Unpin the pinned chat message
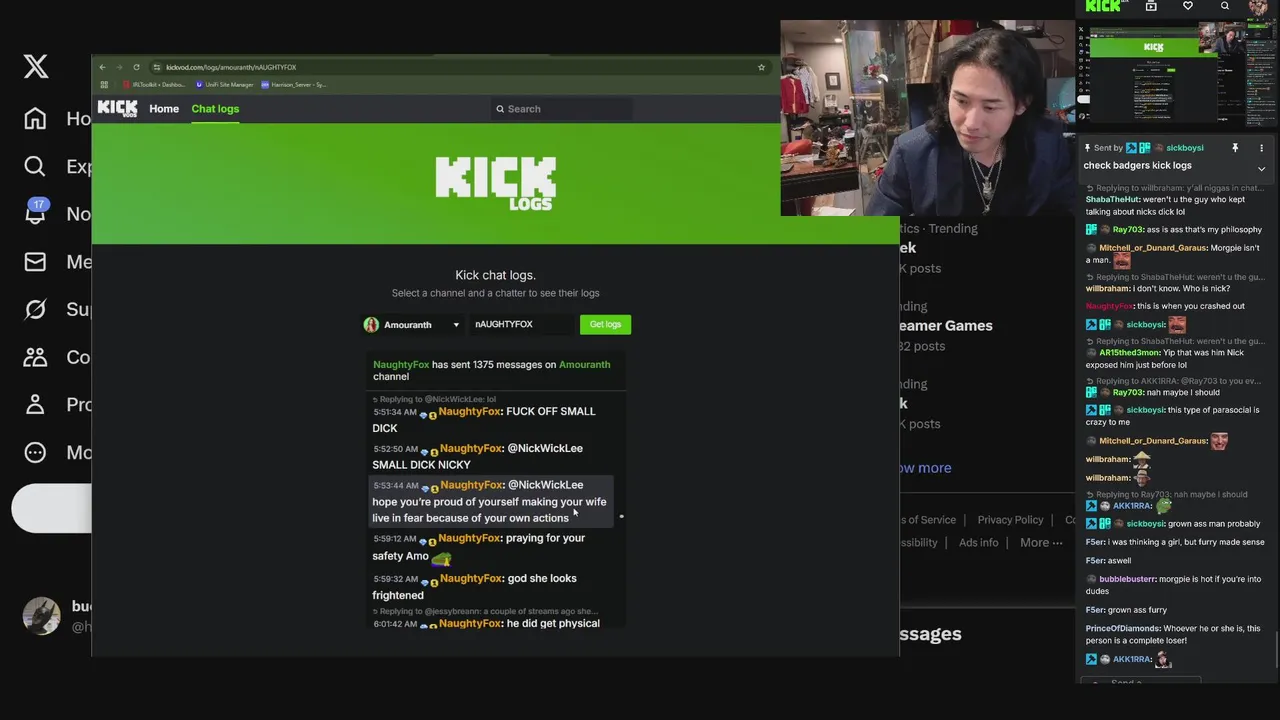The width and height of the screenshot is (1280, 720). point(1235,148)
